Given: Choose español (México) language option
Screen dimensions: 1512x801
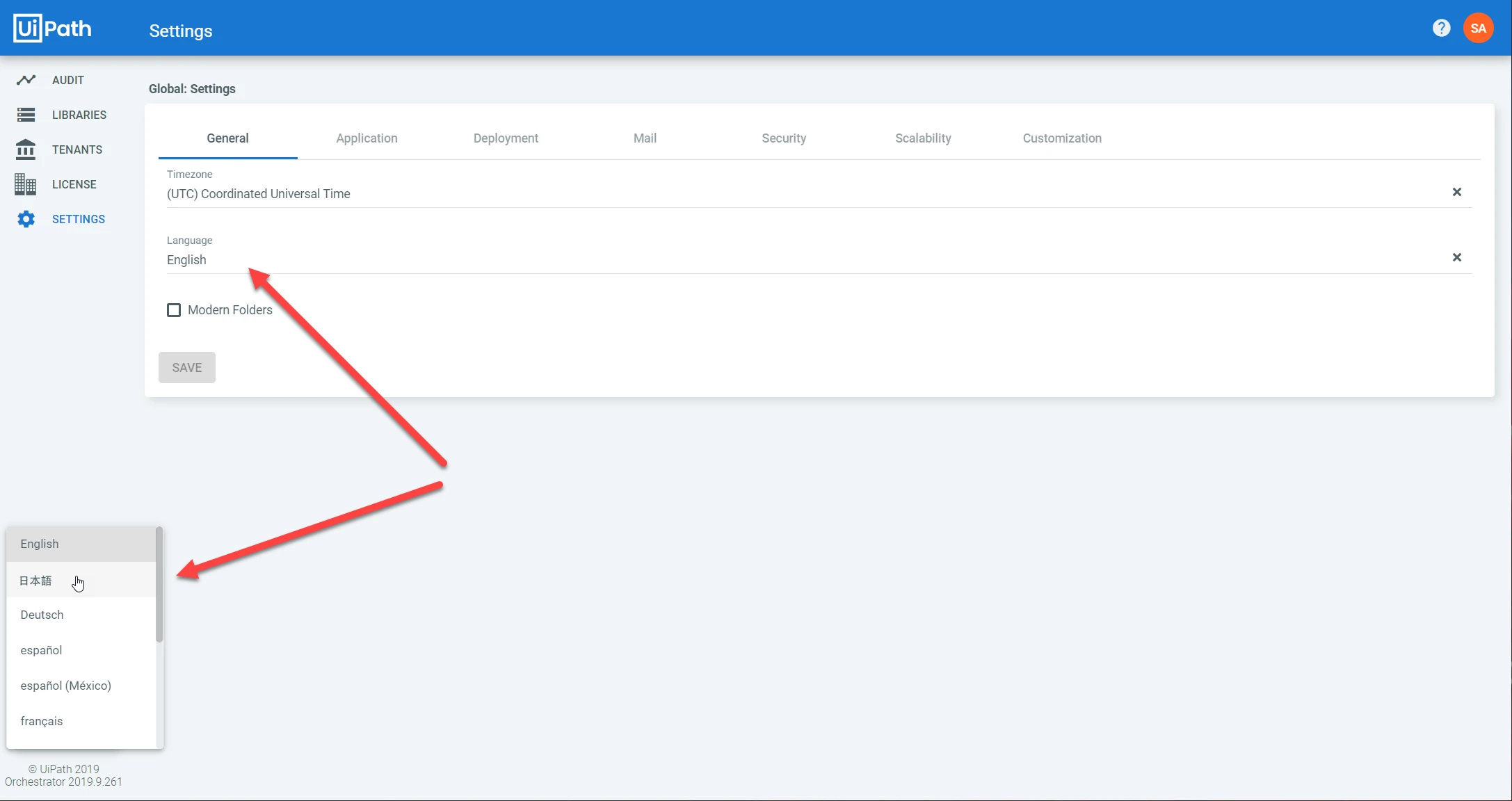Looking at the screenshot, I should click(81, 686).
